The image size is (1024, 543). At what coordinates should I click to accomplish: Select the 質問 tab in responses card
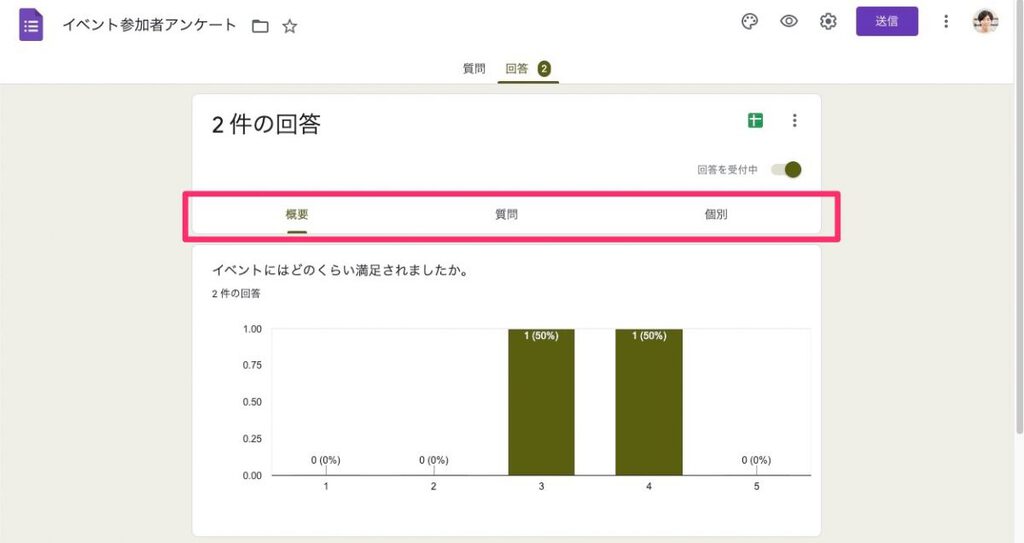coord(506,214)
